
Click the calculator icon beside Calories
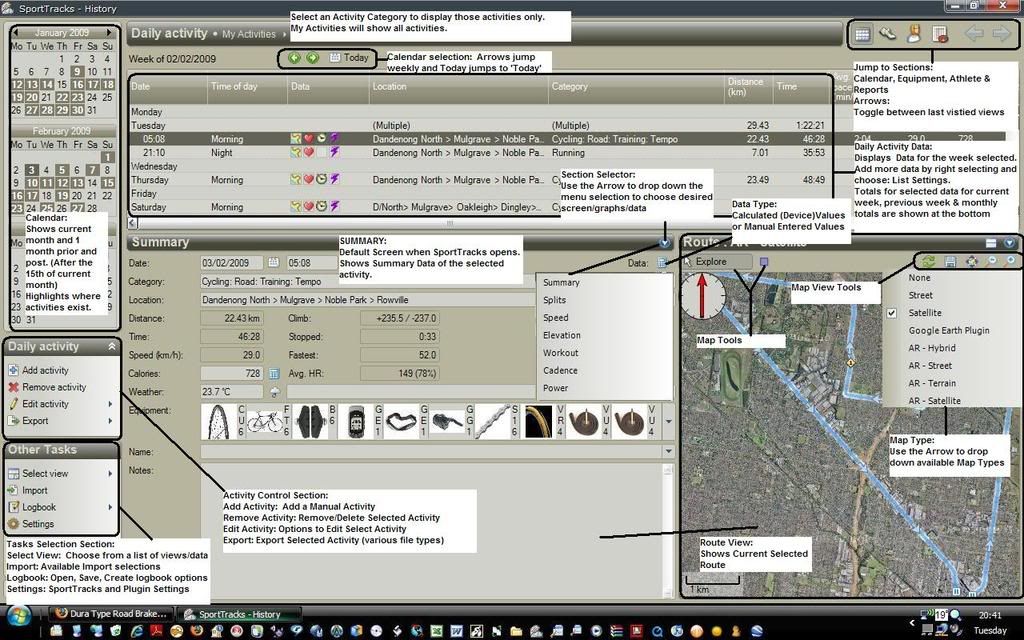[x=274, y=374]
